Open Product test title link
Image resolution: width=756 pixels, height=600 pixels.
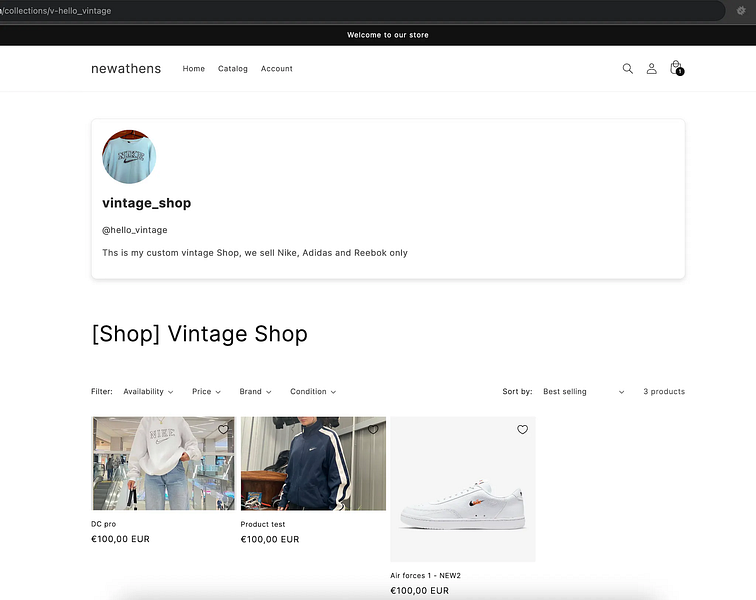tap(263, 524)
